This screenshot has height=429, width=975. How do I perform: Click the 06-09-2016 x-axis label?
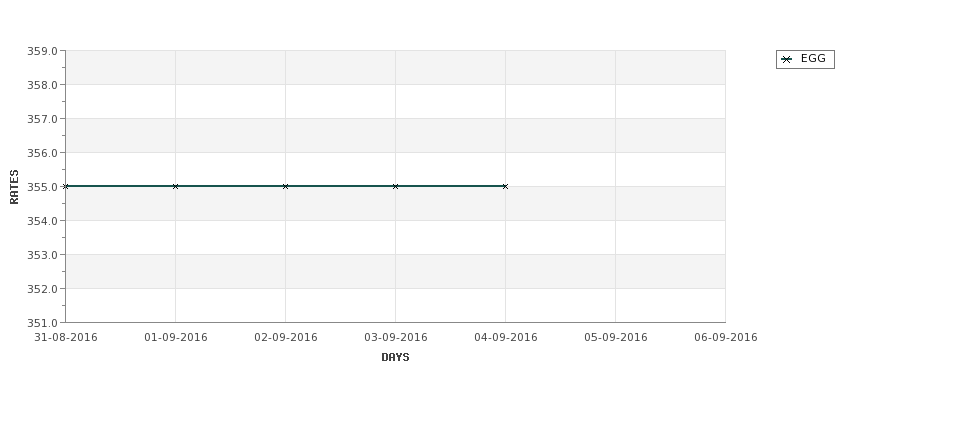coord(726,337)
